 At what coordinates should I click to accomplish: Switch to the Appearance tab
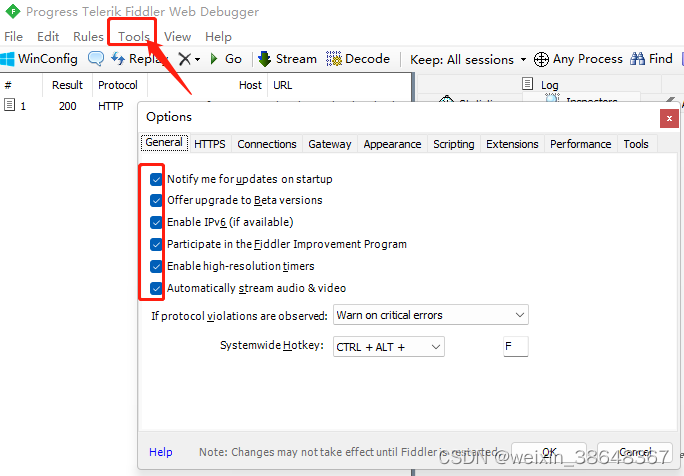click(393, 144)
